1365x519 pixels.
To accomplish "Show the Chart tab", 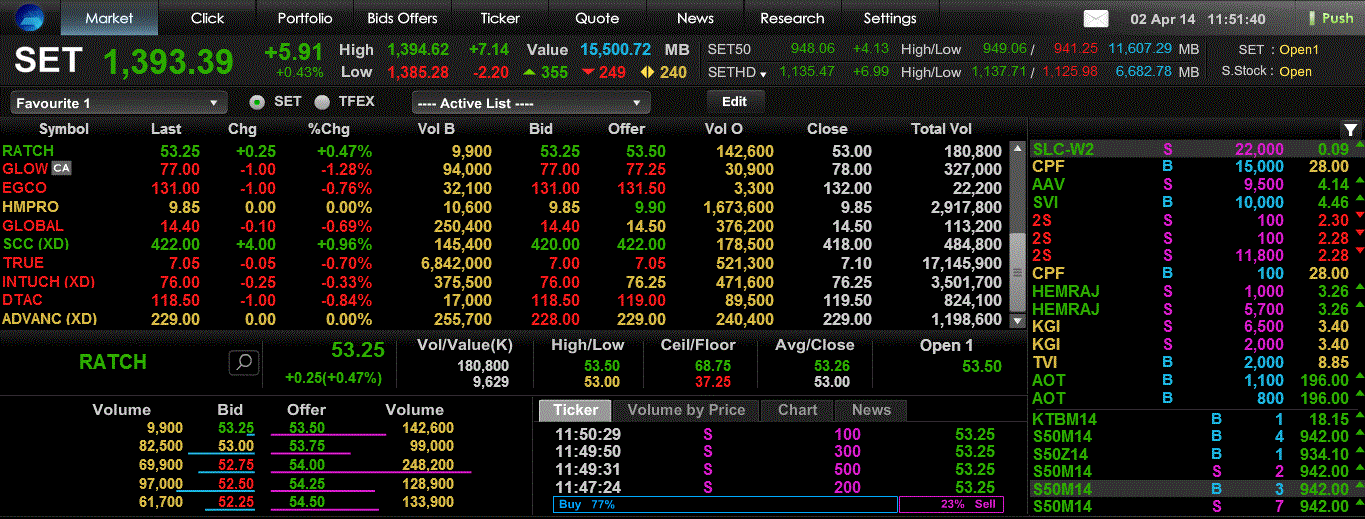I will point(797,410).
